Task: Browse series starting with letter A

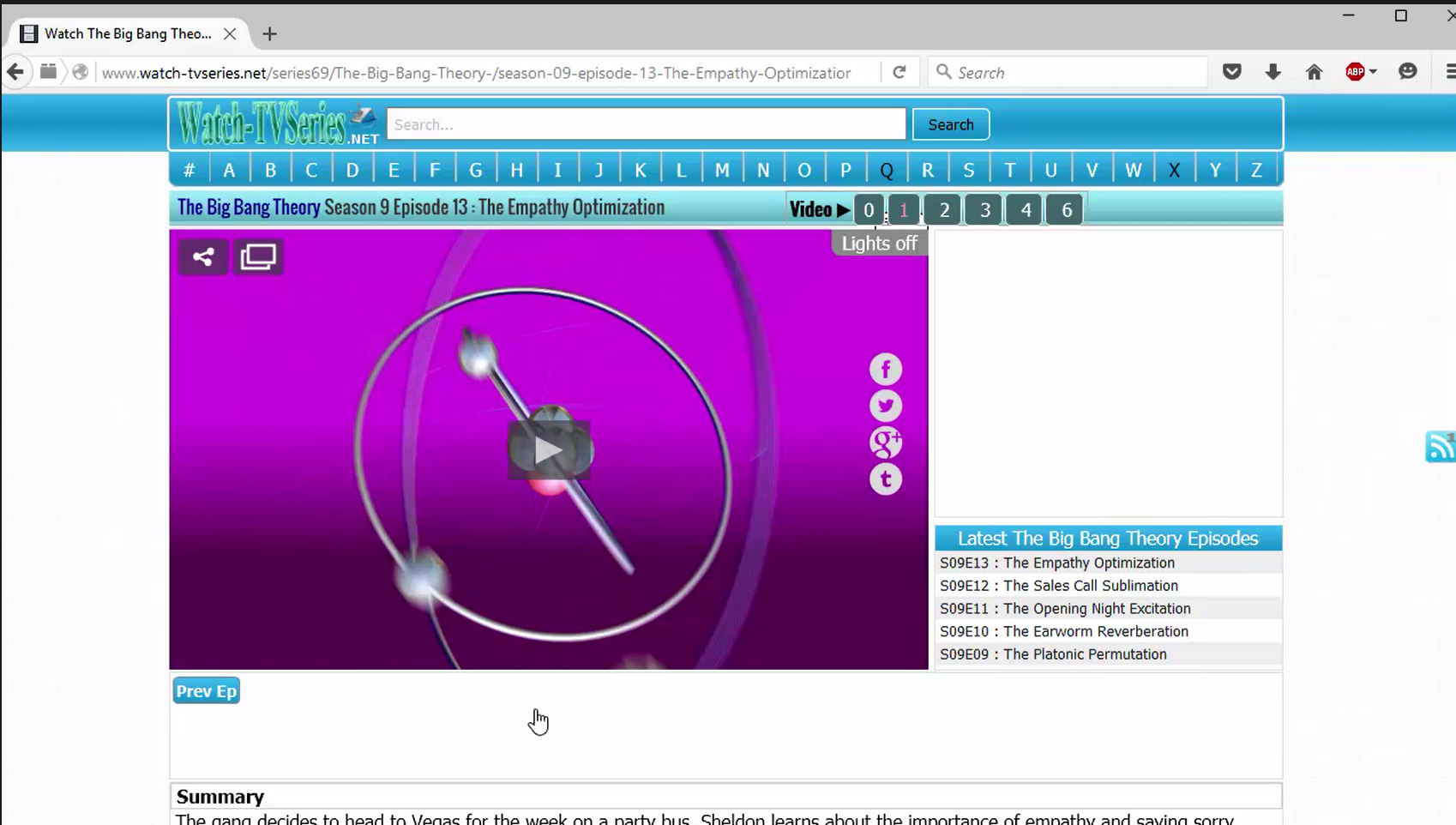Action: click(229, 170)
